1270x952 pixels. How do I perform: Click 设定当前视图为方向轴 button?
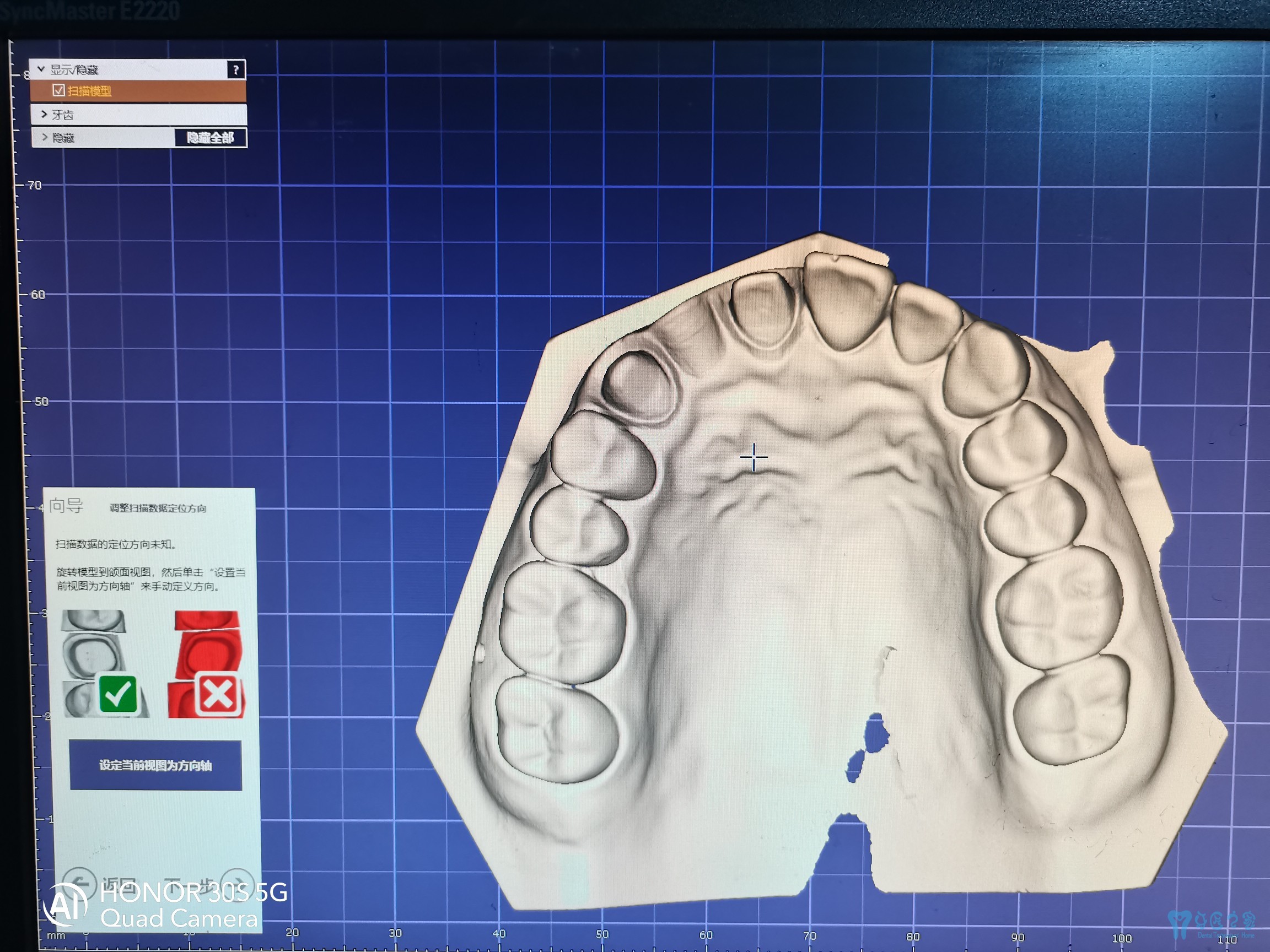click(155, 765)
